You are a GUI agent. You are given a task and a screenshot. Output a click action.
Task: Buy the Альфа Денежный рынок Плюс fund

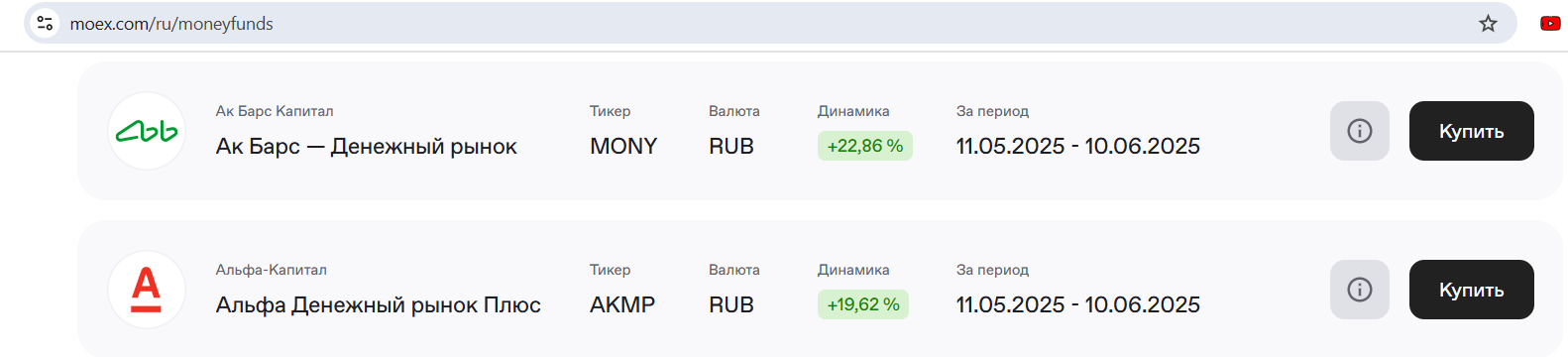pos(1472,290)
